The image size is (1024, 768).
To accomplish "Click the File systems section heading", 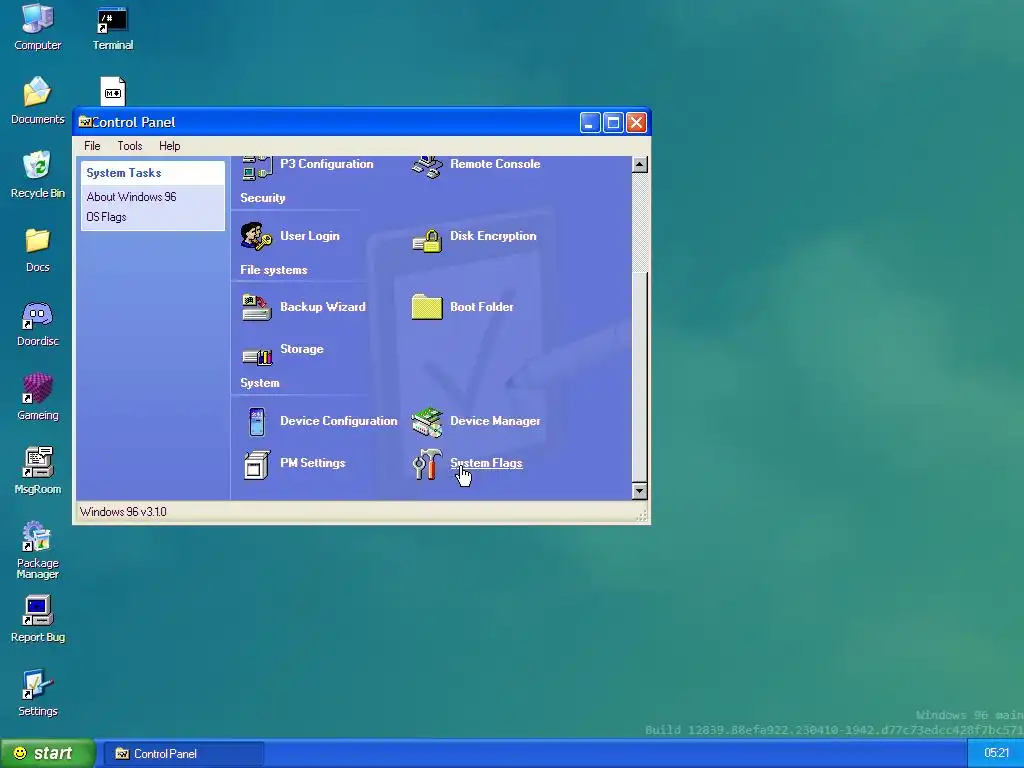I will point(274,270).
